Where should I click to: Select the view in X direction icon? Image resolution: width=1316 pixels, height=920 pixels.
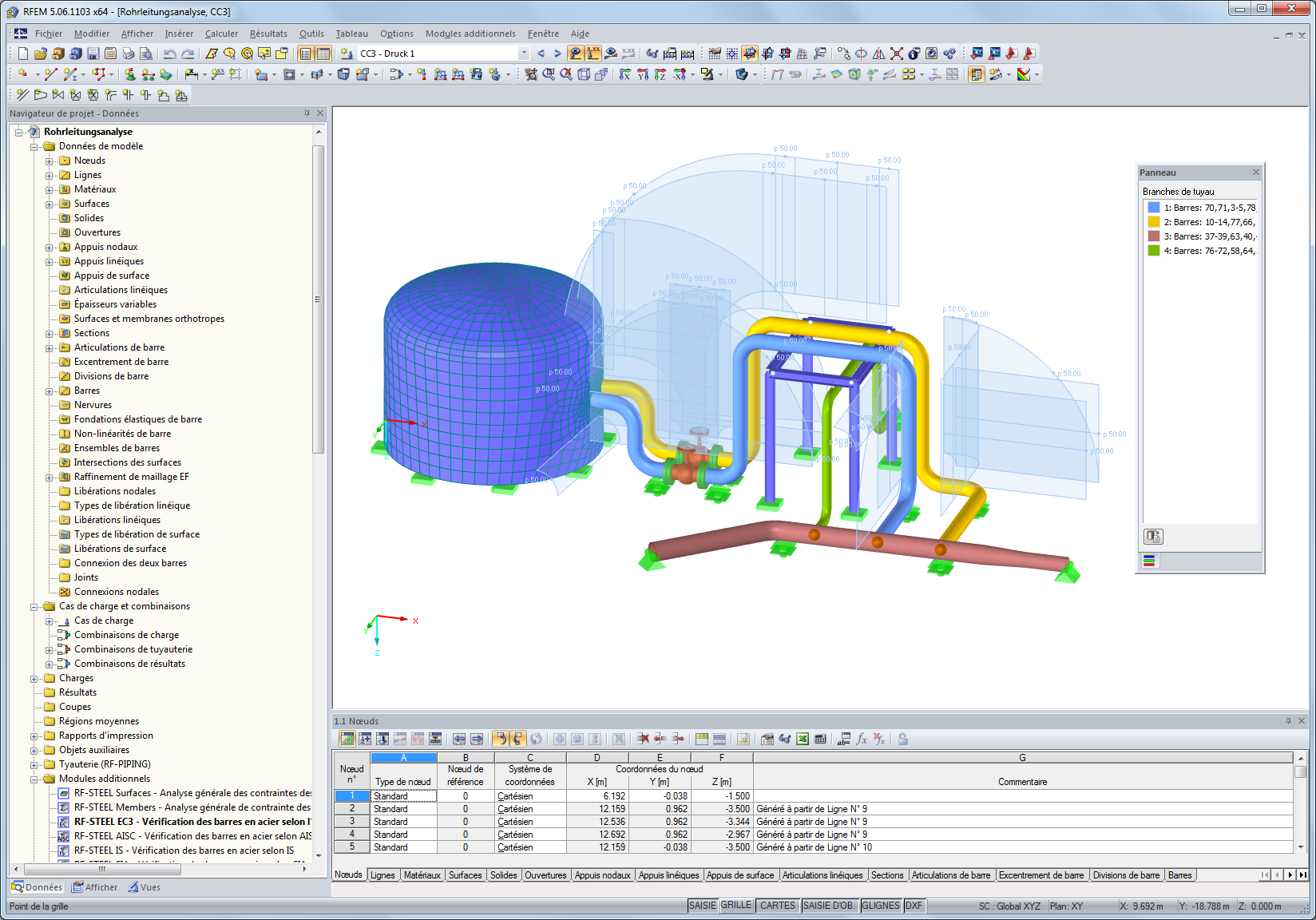click(x=624, y=76)
